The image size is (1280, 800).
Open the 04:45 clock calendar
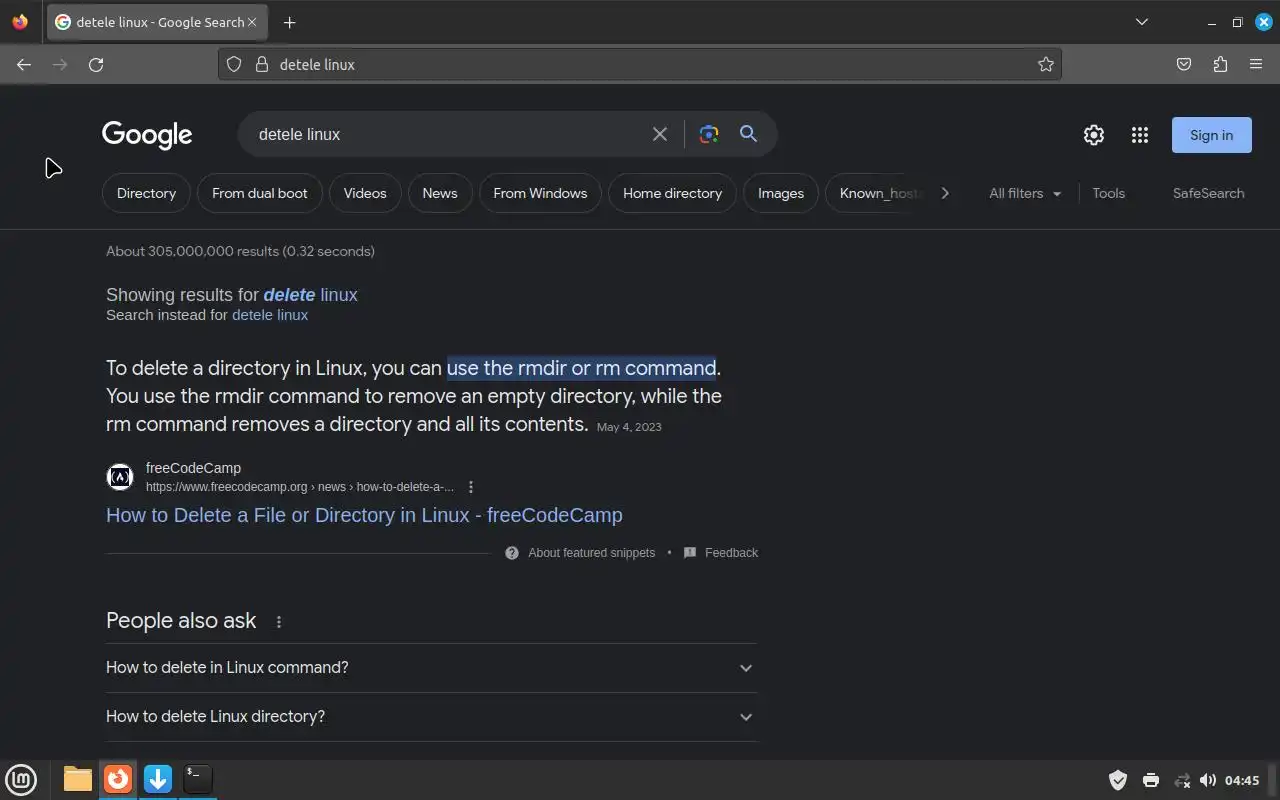[x=1242, y=780]
